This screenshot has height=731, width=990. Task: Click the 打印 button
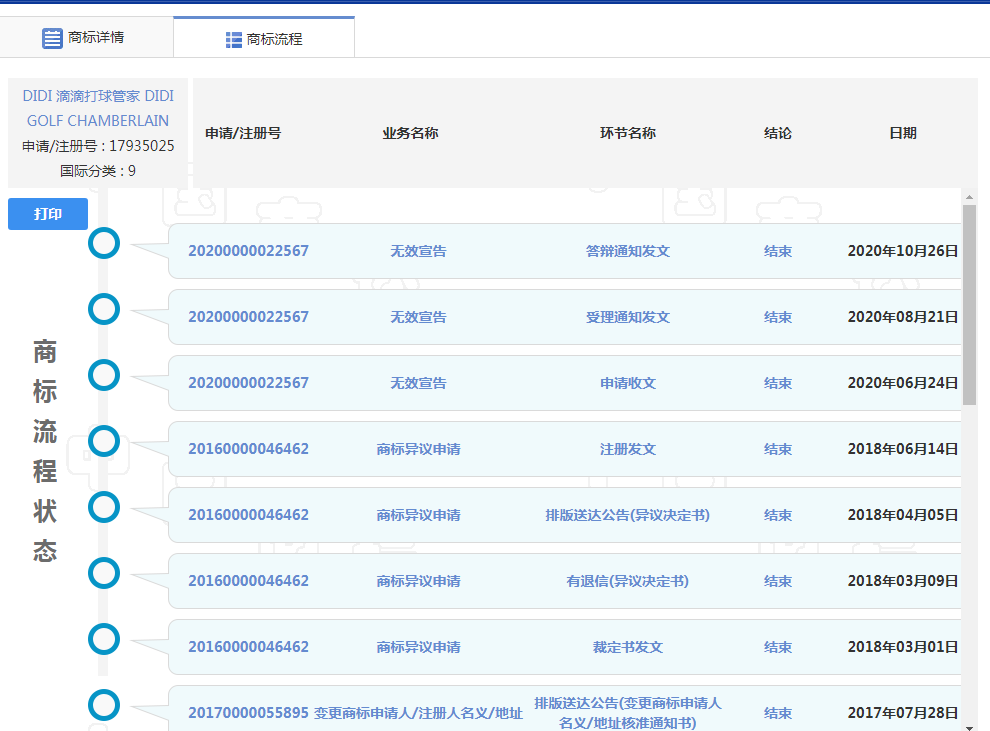(47, 214)
